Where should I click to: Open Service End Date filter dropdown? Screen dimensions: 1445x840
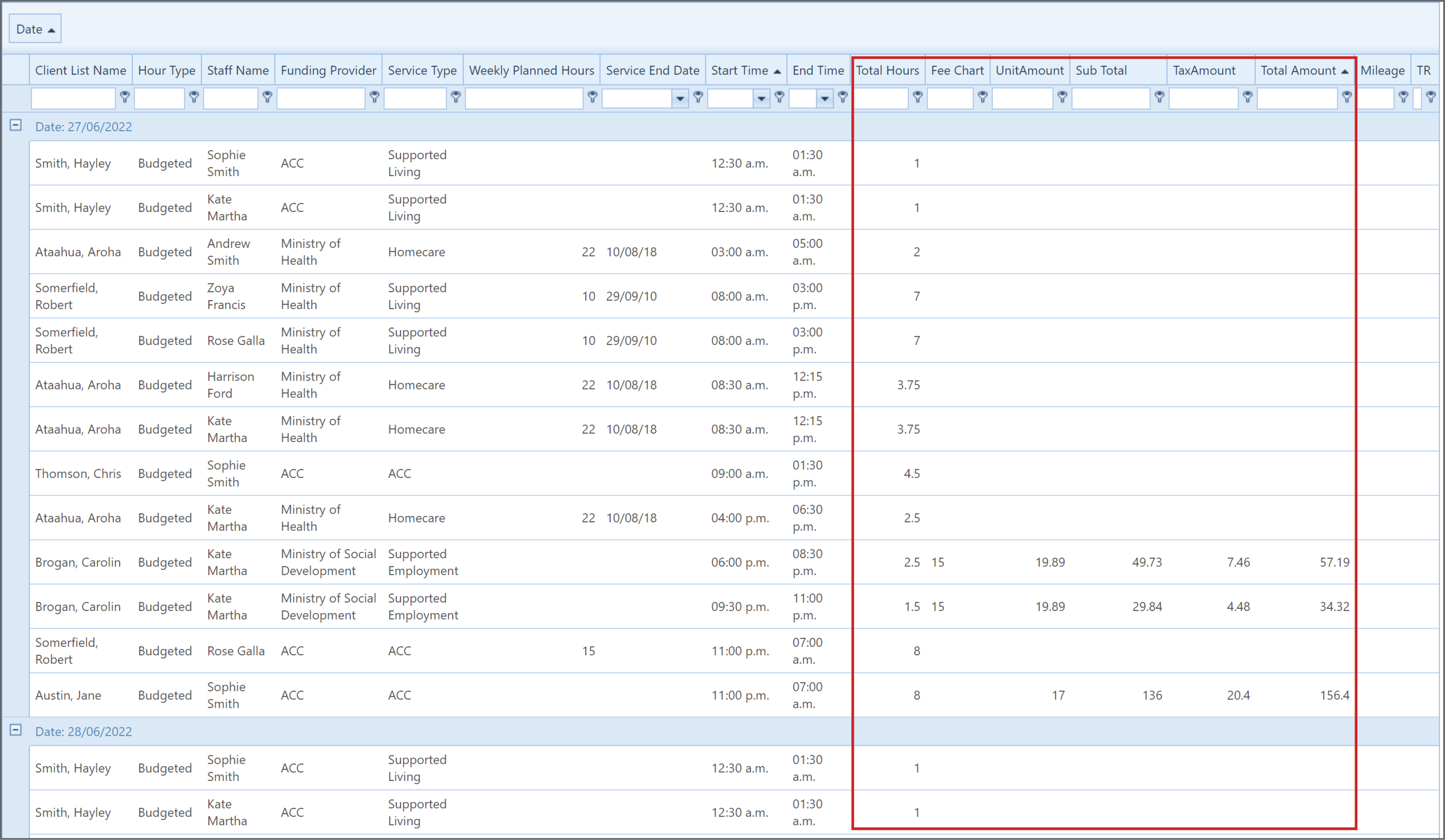[x=680, y=99]
